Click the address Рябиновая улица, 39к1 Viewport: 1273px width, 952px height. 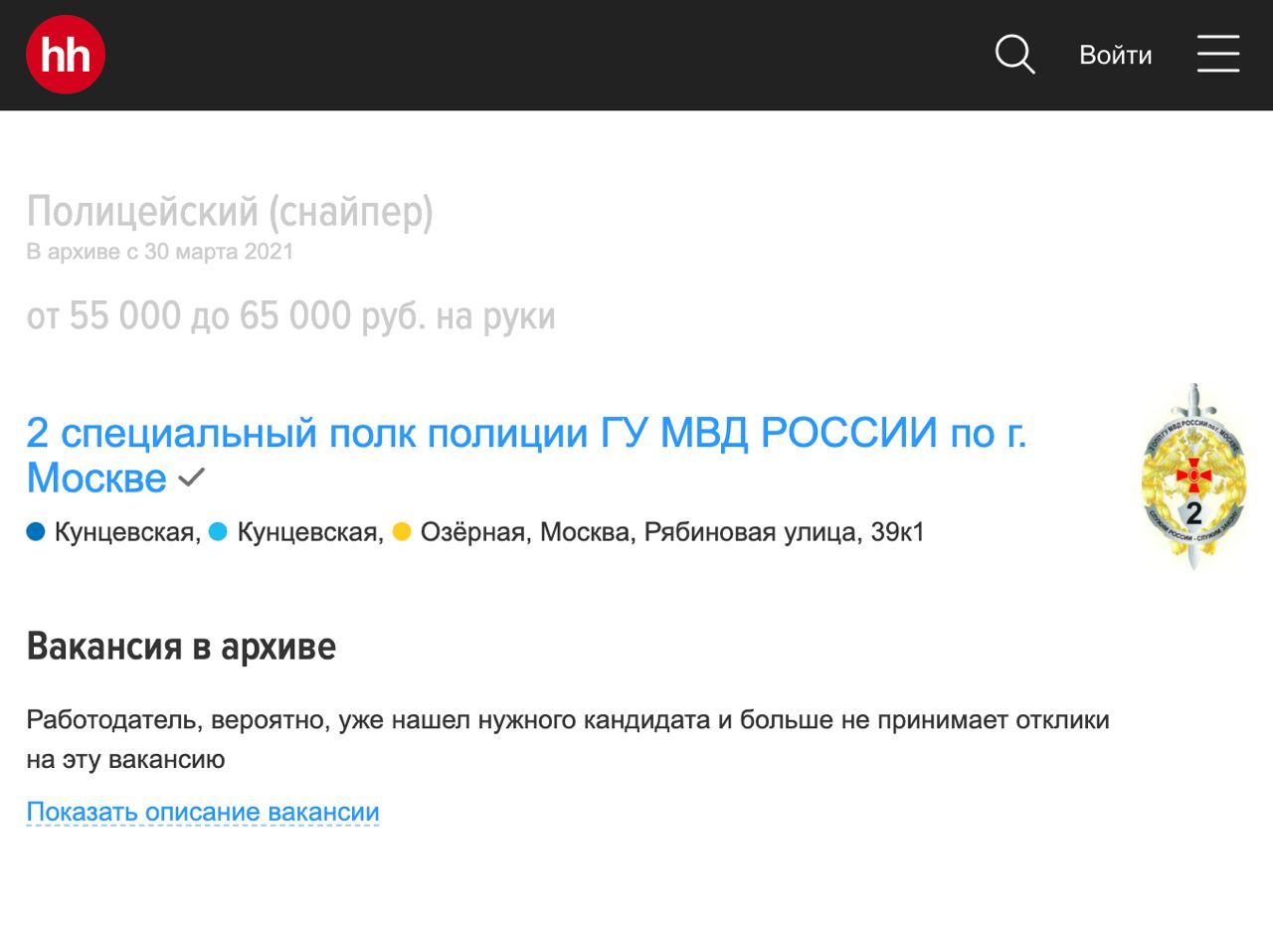(785, 532)
